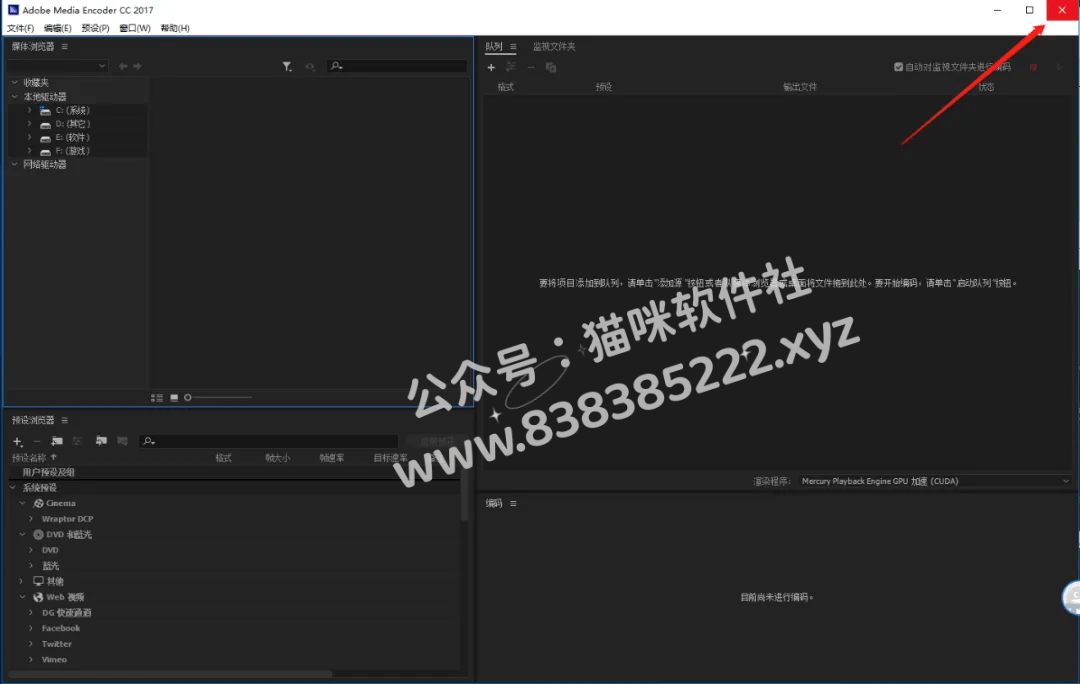Image resolution: width=1080 pixels, height=684 pixels.
Task: Click the Add Output icon in Queue toolbar
Action: coord(511,67)
